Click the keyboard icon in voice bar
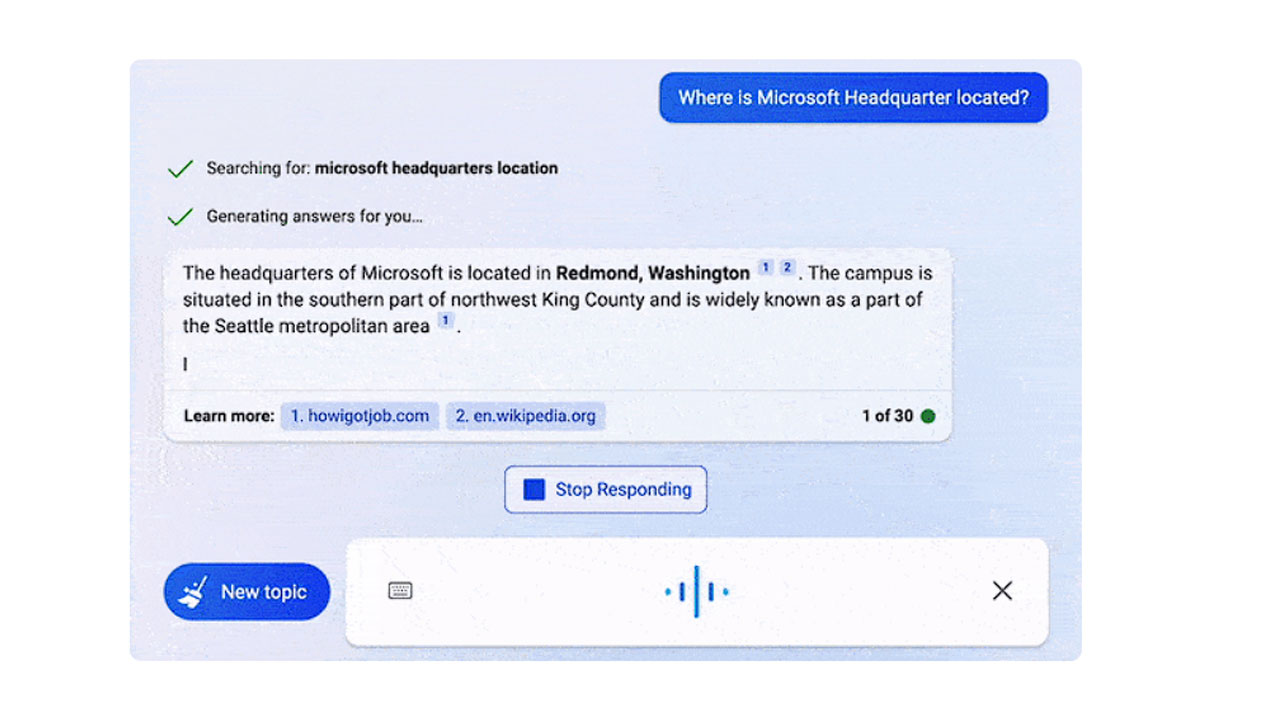This screenshot has height=720, width=1280. click(400, 591)
